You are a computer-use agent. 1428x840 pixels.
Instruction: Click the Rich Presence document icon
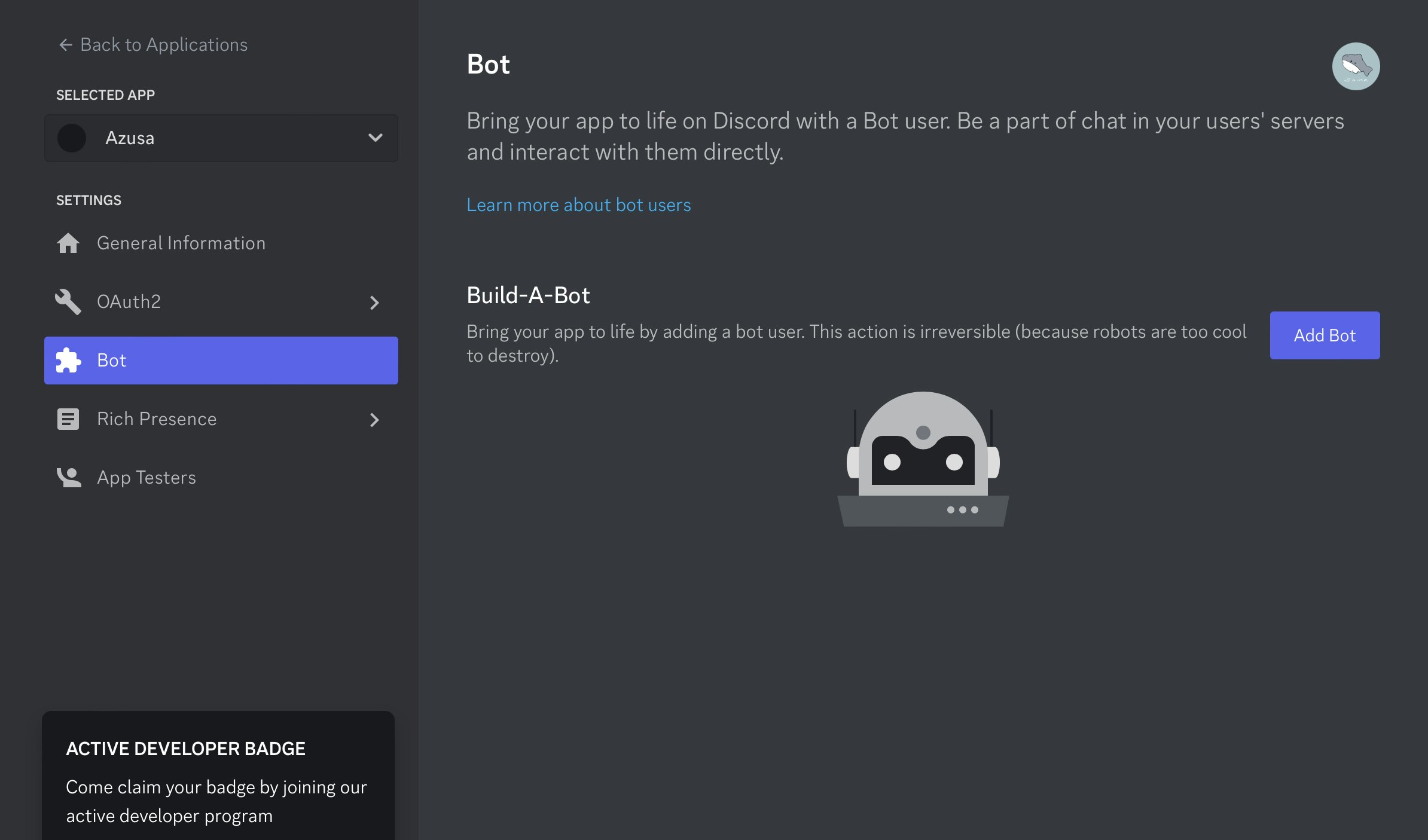[x=68, y=419]
